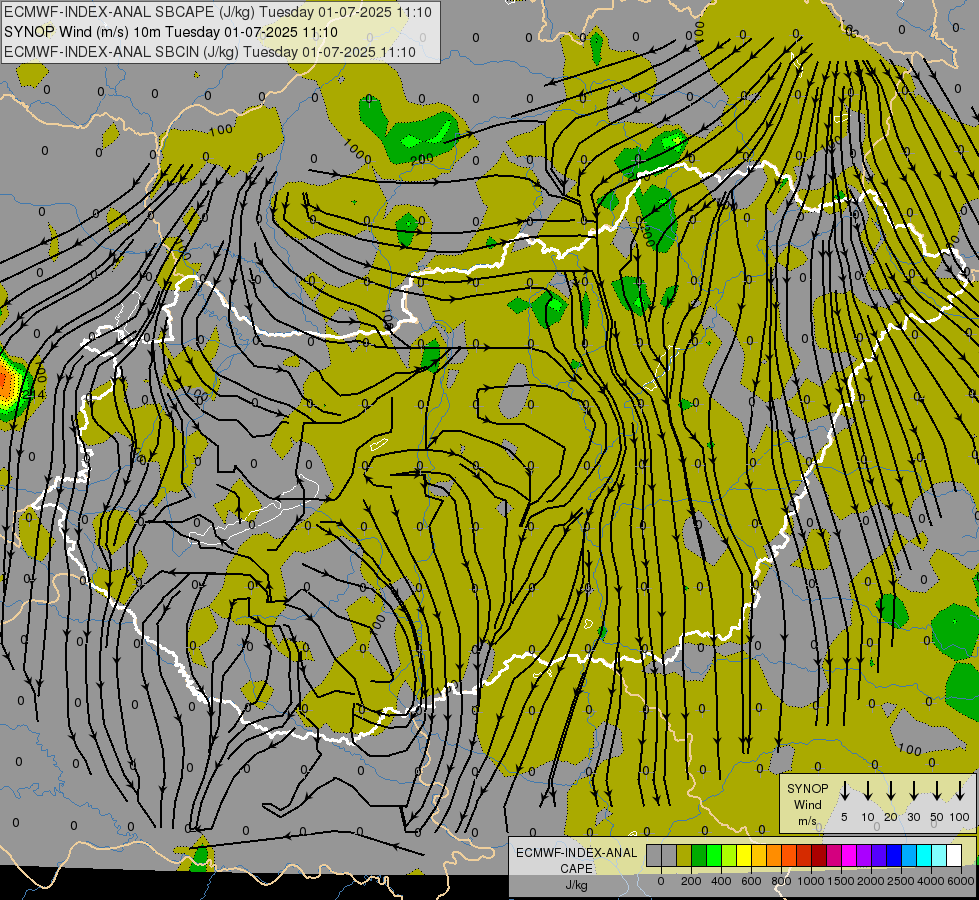Click the SBCAPE title line at top

click(218, 12)
